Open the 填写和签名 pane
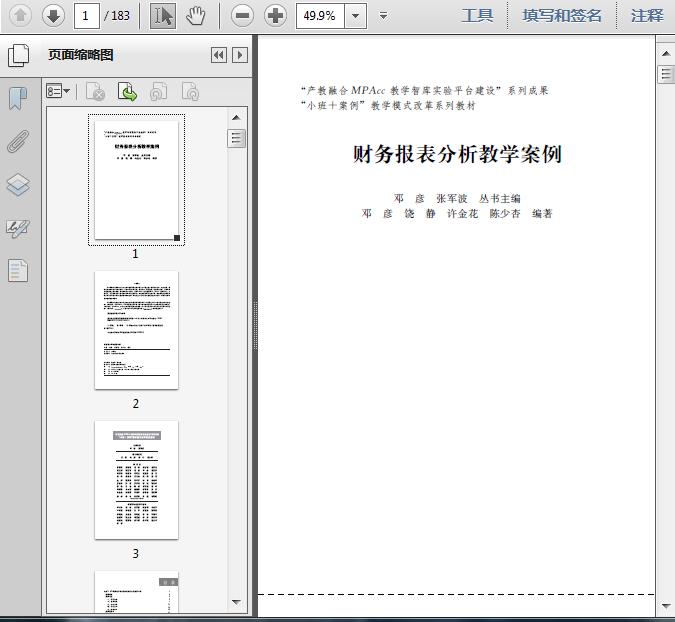675x622 pixels. tap(562, 15)
